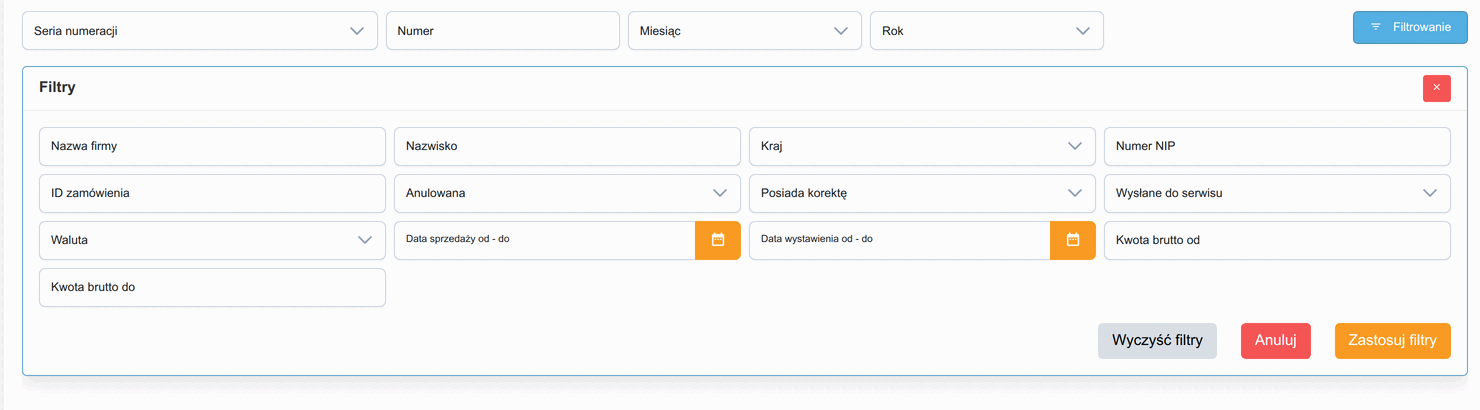1480x410 pixels.
Task: Open the Miesiąc dropdown
Action: pos(744,31)
